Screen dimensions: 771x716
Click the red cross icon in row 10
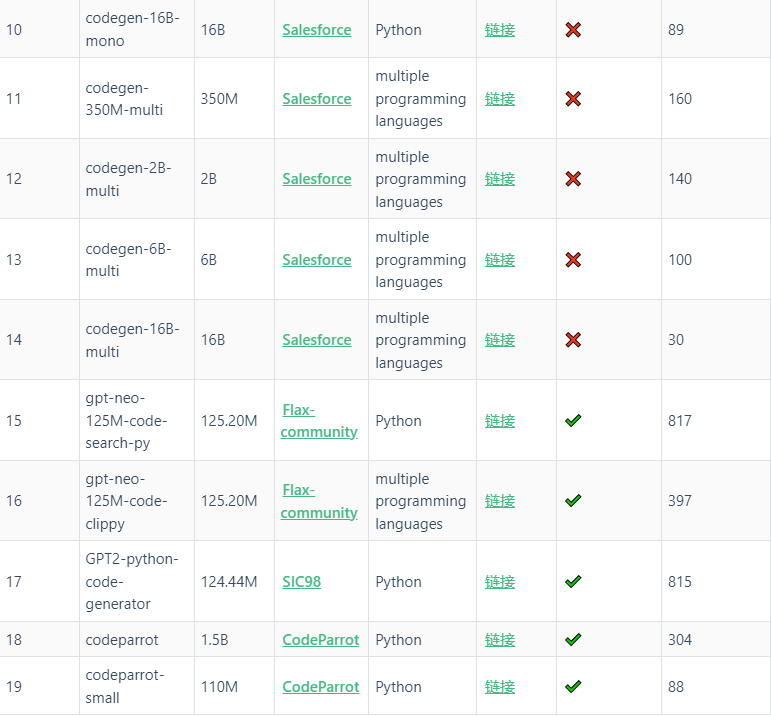pyautogui.click(x=573, y=30)
